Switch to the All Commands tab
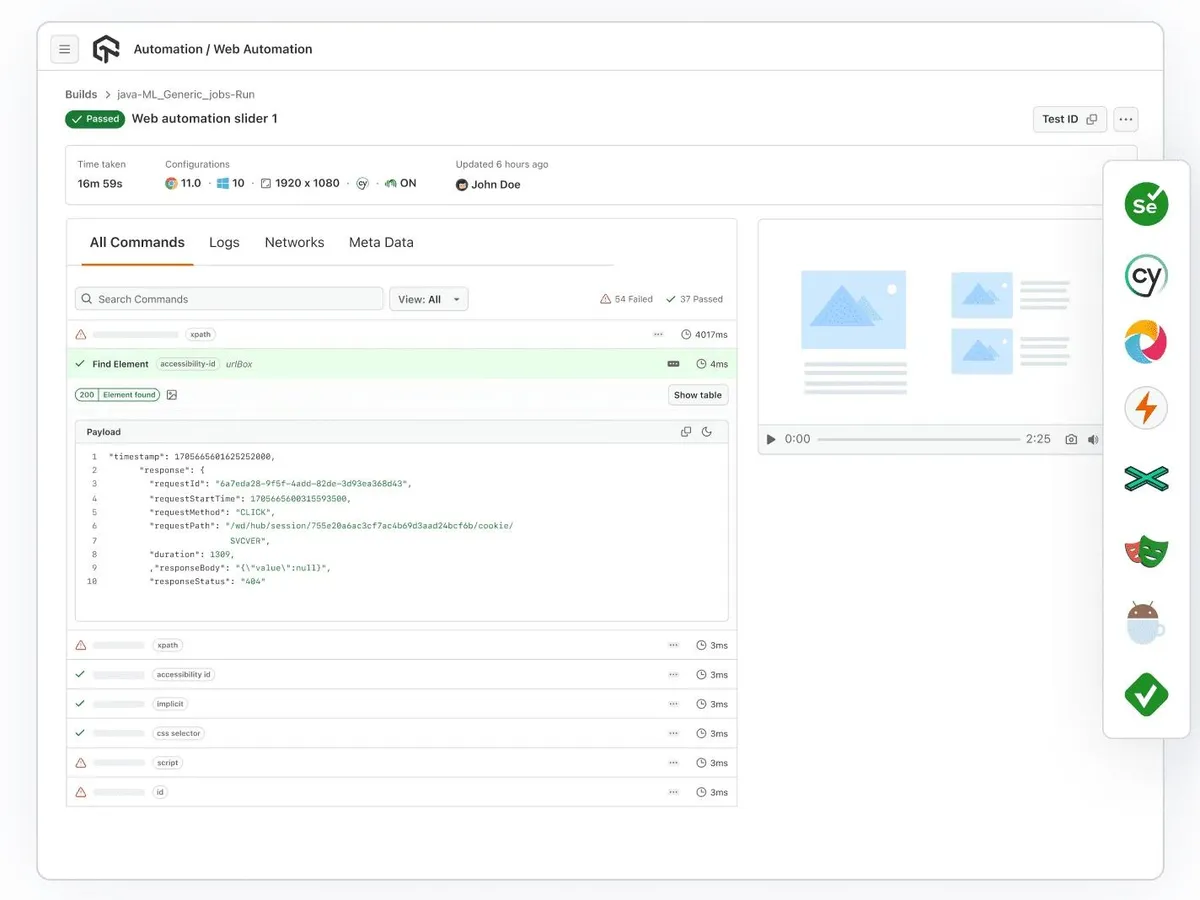Image resolution: width=1200 pixels, height=900 pixels. [137, 242]
